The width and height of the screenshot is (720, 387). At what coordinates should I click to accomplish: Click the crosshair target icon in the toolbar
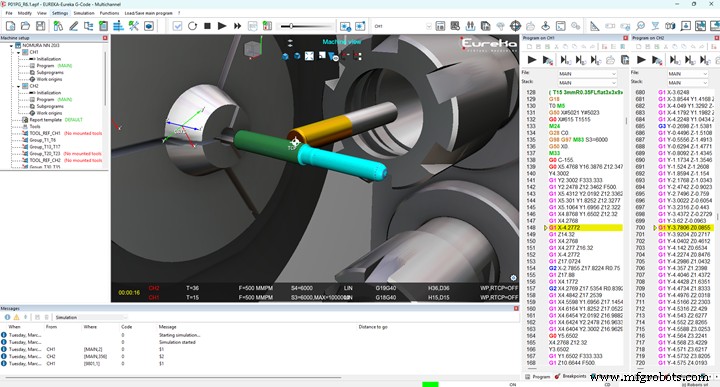(516, 26)
